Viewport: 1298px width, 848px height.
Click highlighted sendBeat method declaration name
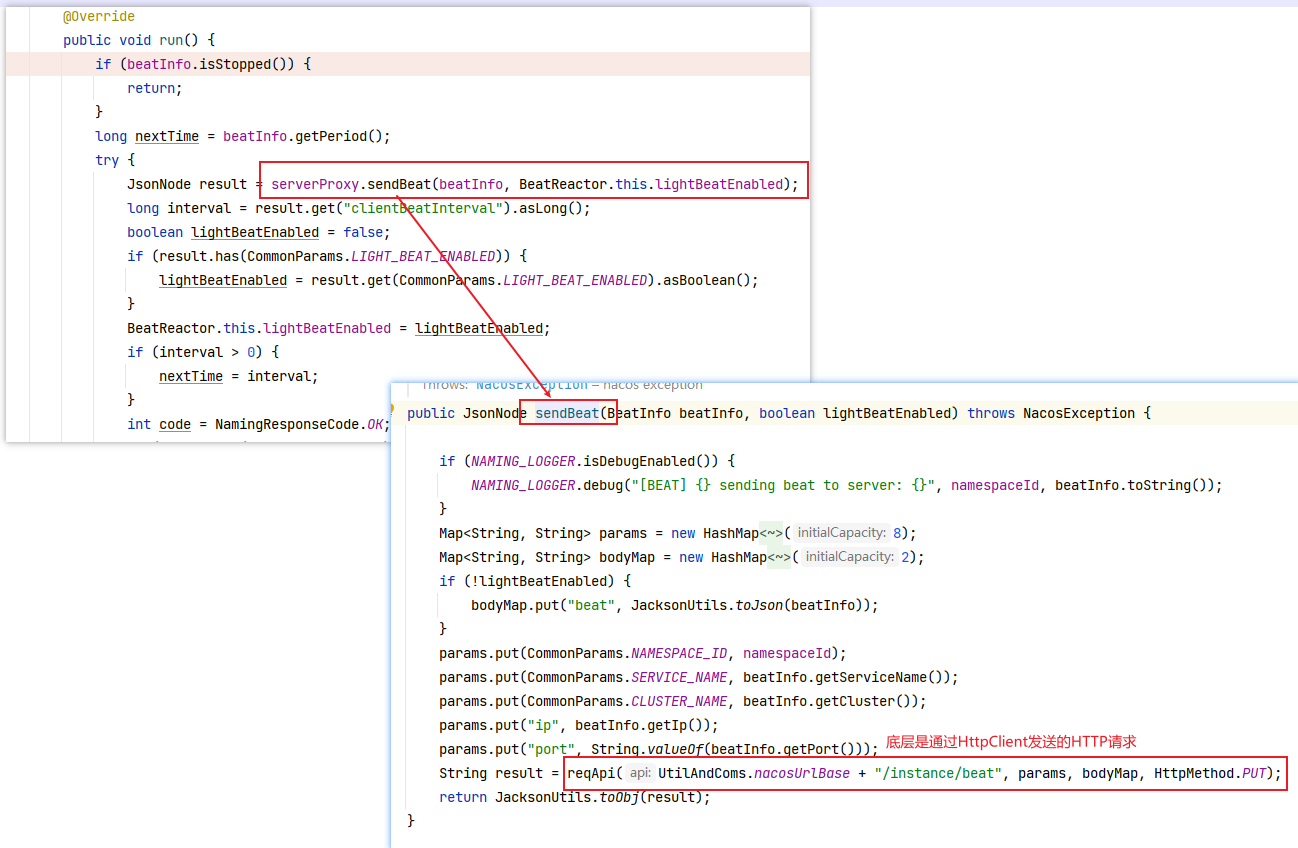point(567,413)
